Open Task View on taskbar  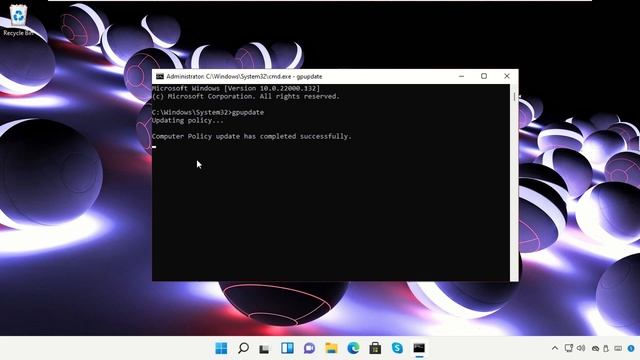click(265, 349)
